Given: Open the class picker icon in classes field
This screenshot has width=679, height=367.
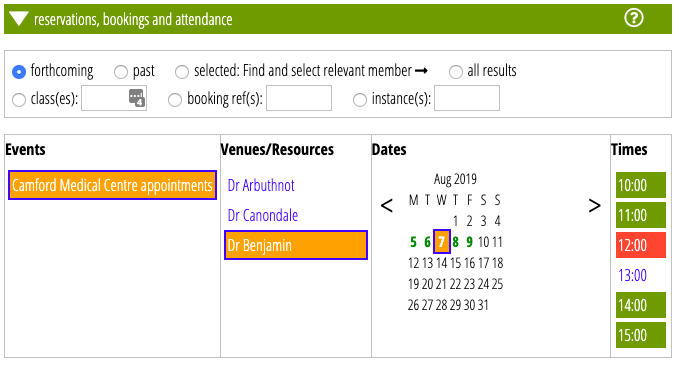Looking at the screenshot, I should pyautogui.click(x=136, y=98).
